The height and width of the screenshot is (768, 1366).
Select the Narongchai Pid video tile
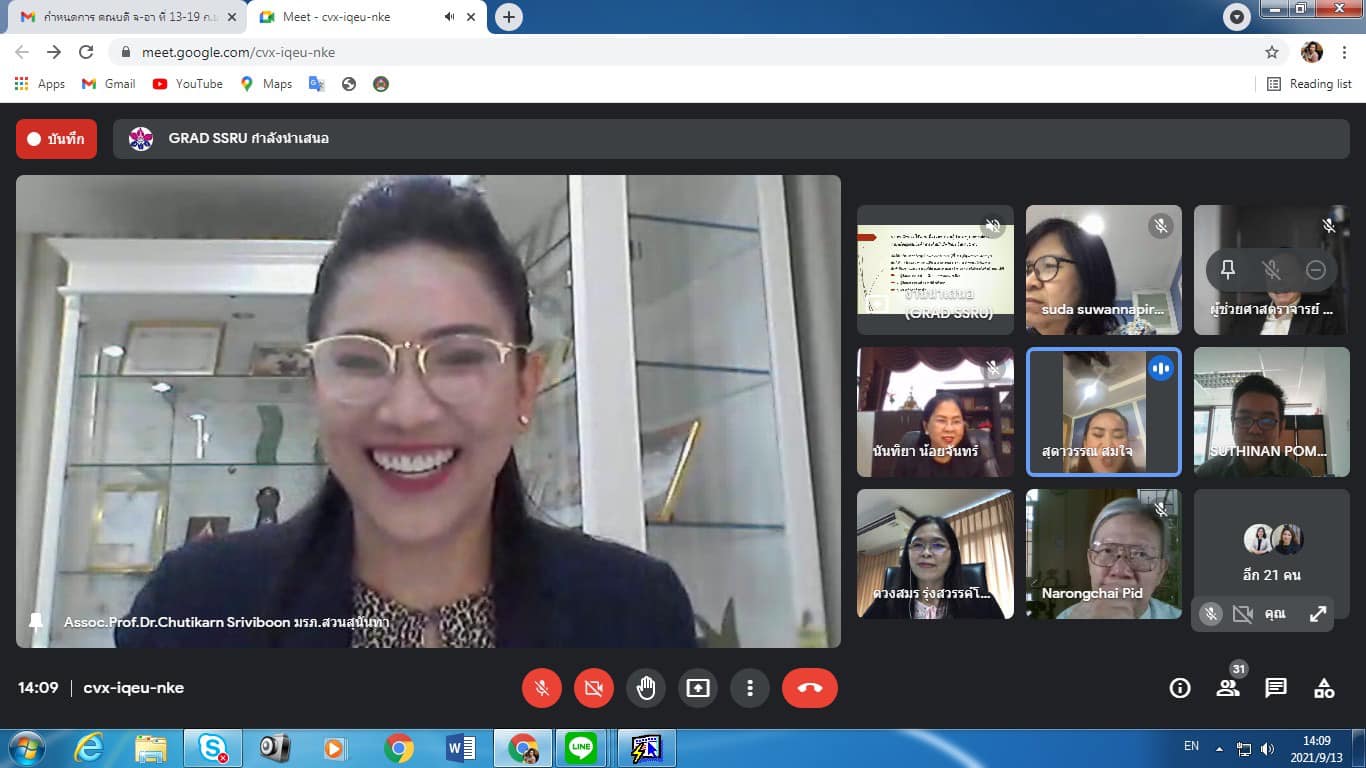coord(1103,554)
